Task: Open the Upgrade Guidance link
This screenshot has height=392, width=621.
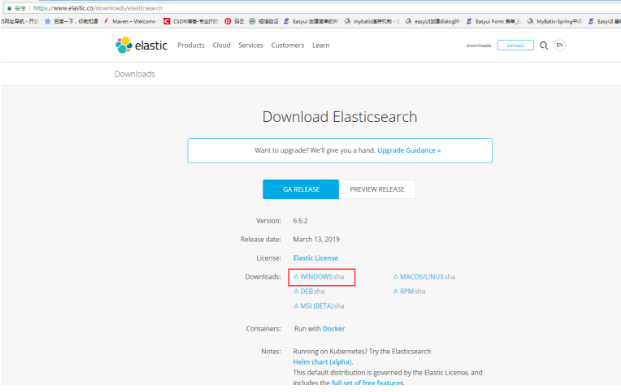Action: point(409,150)
